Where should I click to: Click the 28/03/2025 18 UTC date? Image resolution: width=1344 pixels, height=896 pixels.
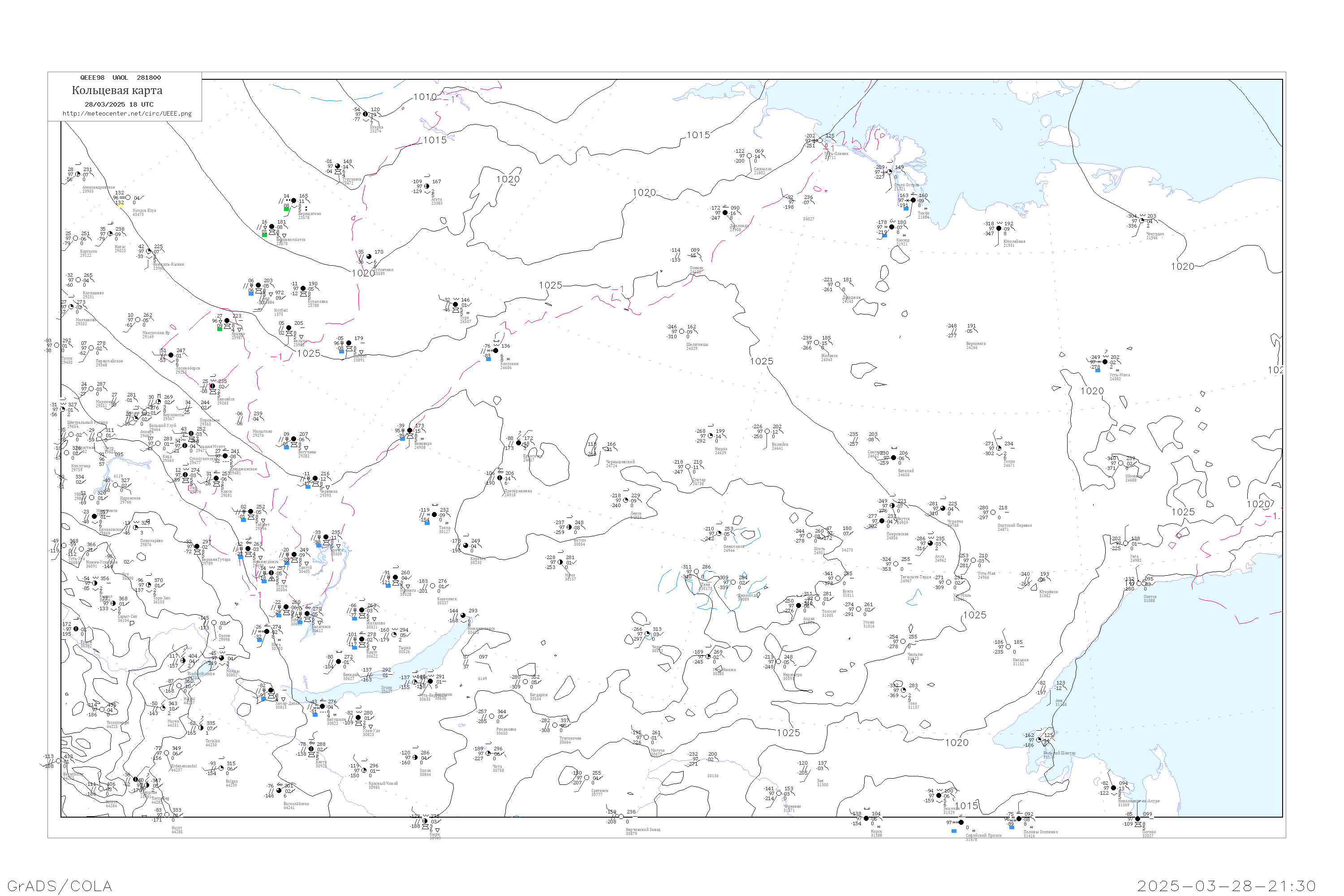click(x=119, y=104)
